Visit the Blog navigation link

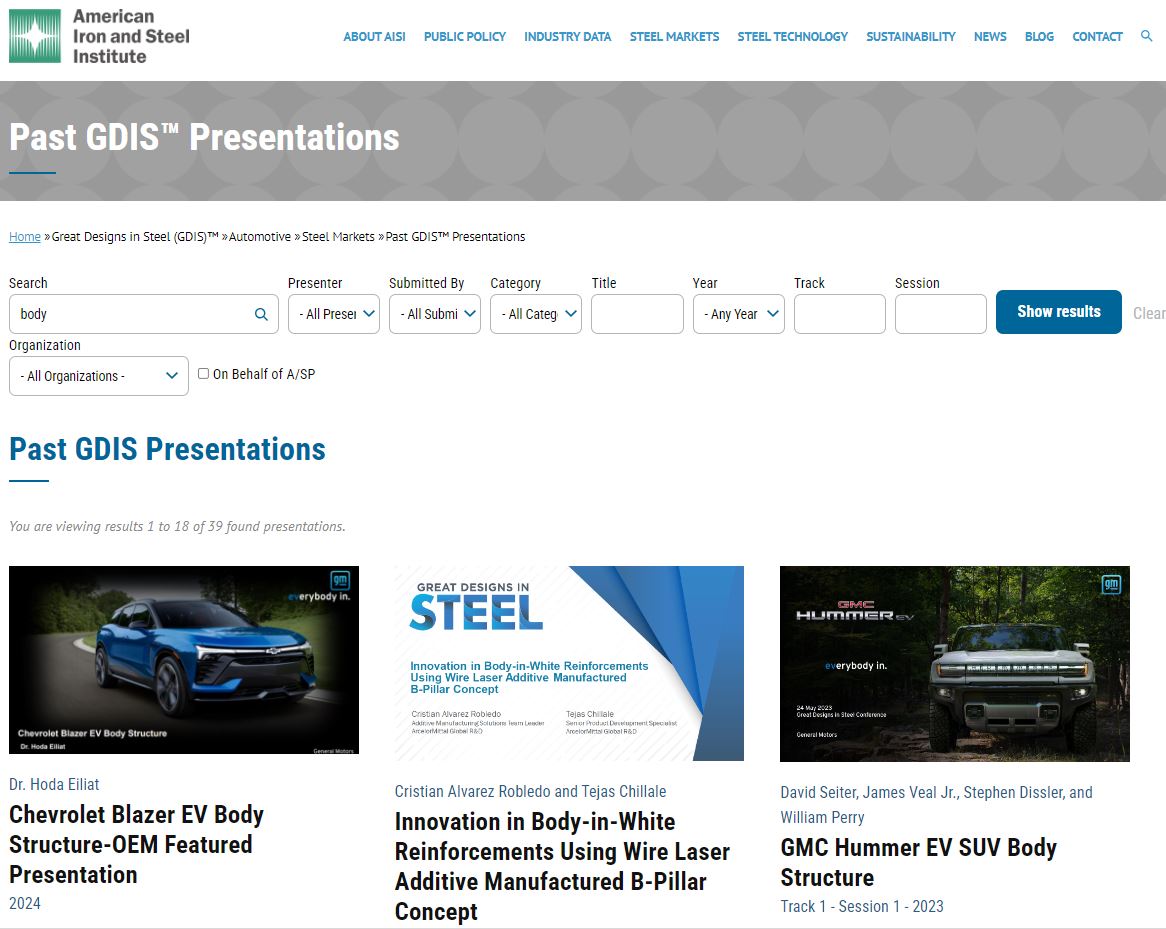click(x=1039, y=36)
